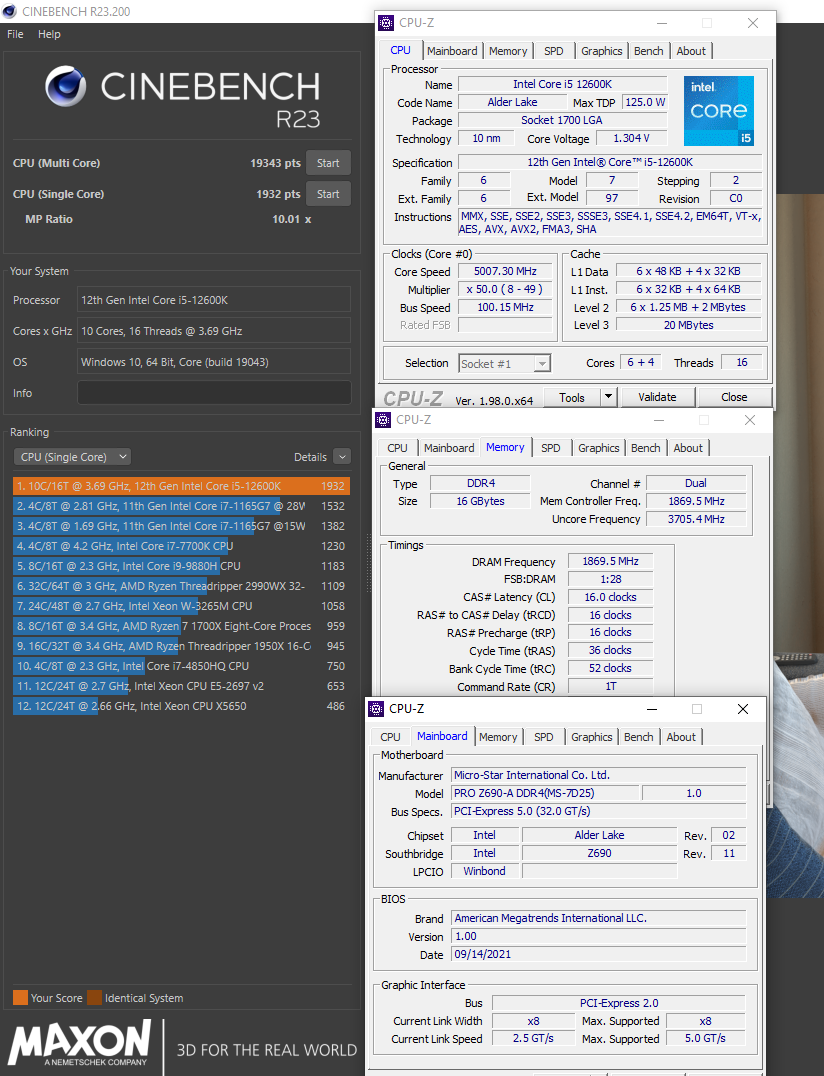The image size is (824, 1076).
Task: Select ranking entry 8 Ryzen 7 1700X
Action: click(x=181, y=626)
